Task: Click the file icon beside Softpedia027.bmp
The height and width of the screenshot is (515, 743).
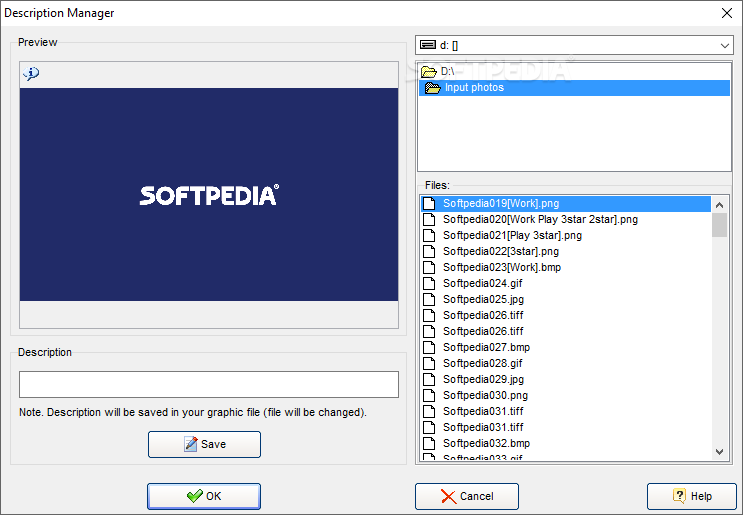Action: (429, 347)
